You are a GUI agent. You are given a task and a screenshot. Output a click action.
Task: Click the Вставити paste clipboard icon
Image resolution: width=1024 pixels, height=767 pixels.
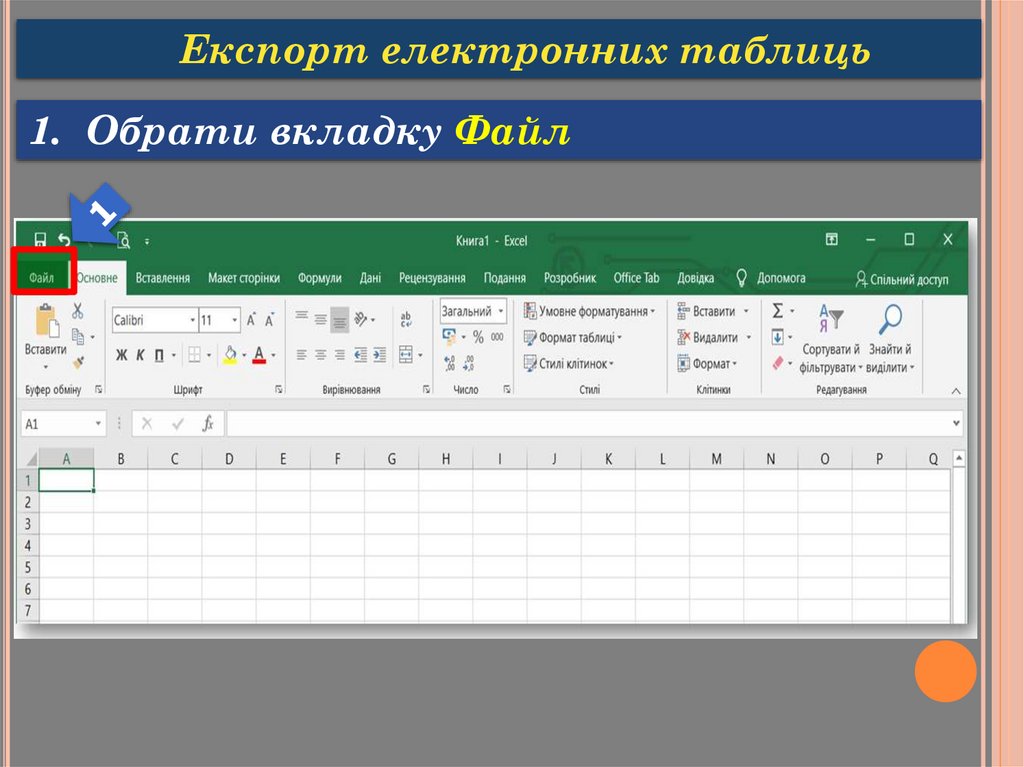(46, 321)
